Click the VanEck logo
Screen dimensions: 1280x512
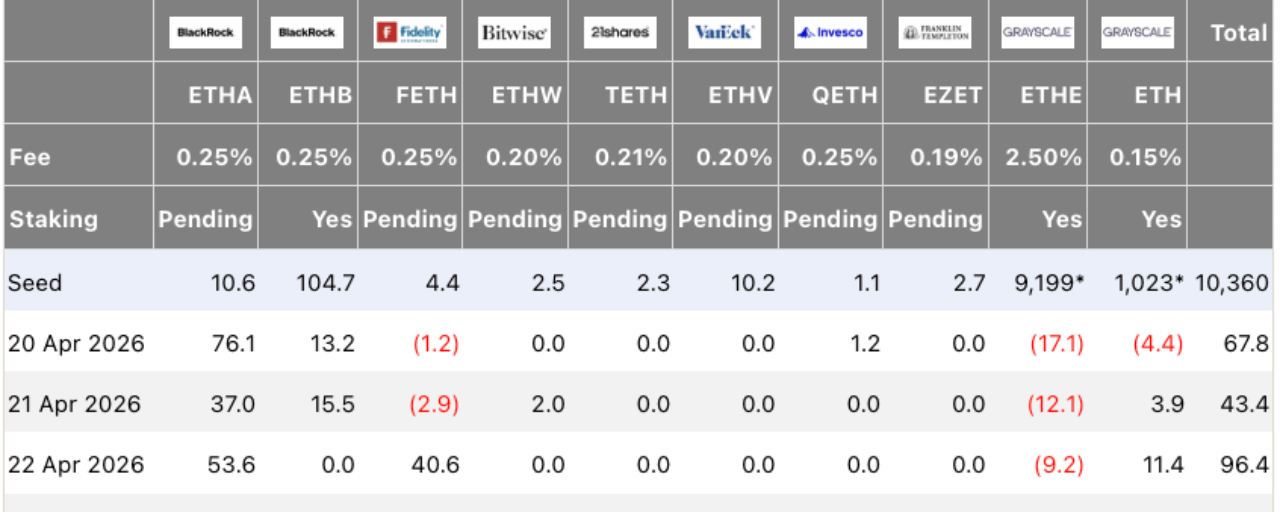tap(725, 32)
